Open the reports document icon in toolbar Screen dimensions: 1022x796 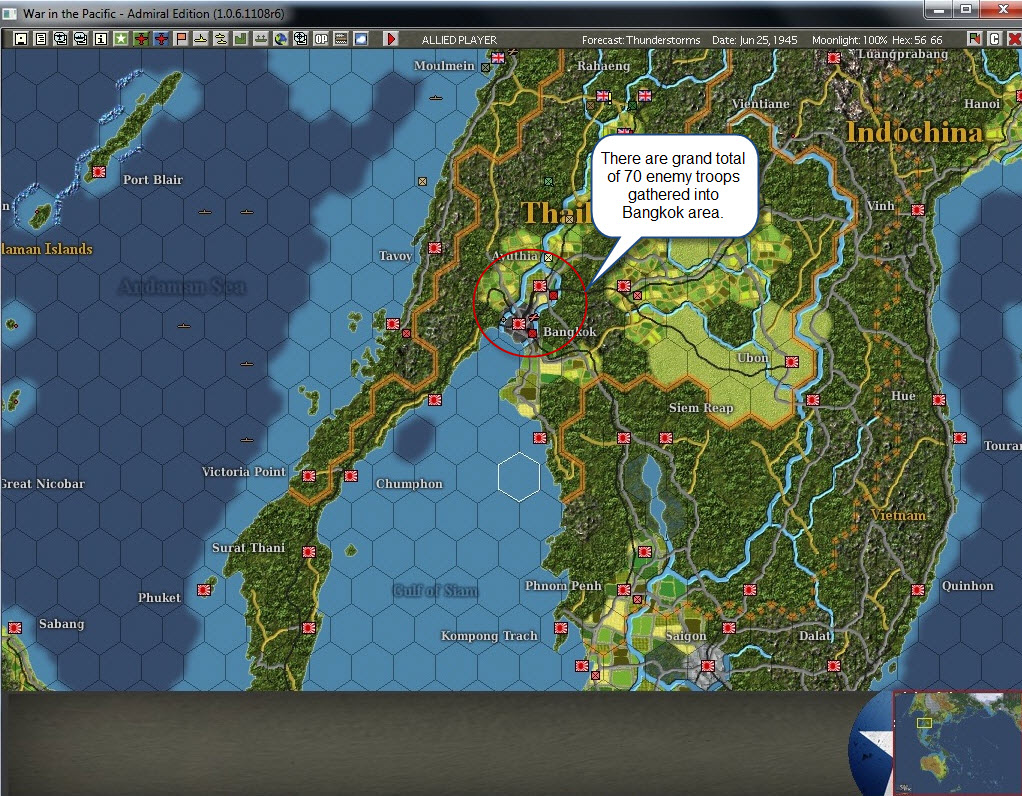pos(41,39)
